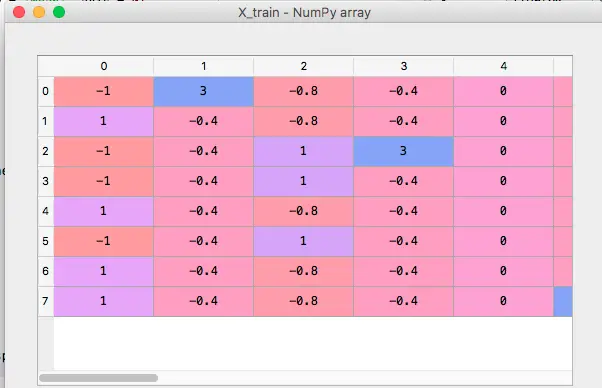Select column header 1

point(203,66)
